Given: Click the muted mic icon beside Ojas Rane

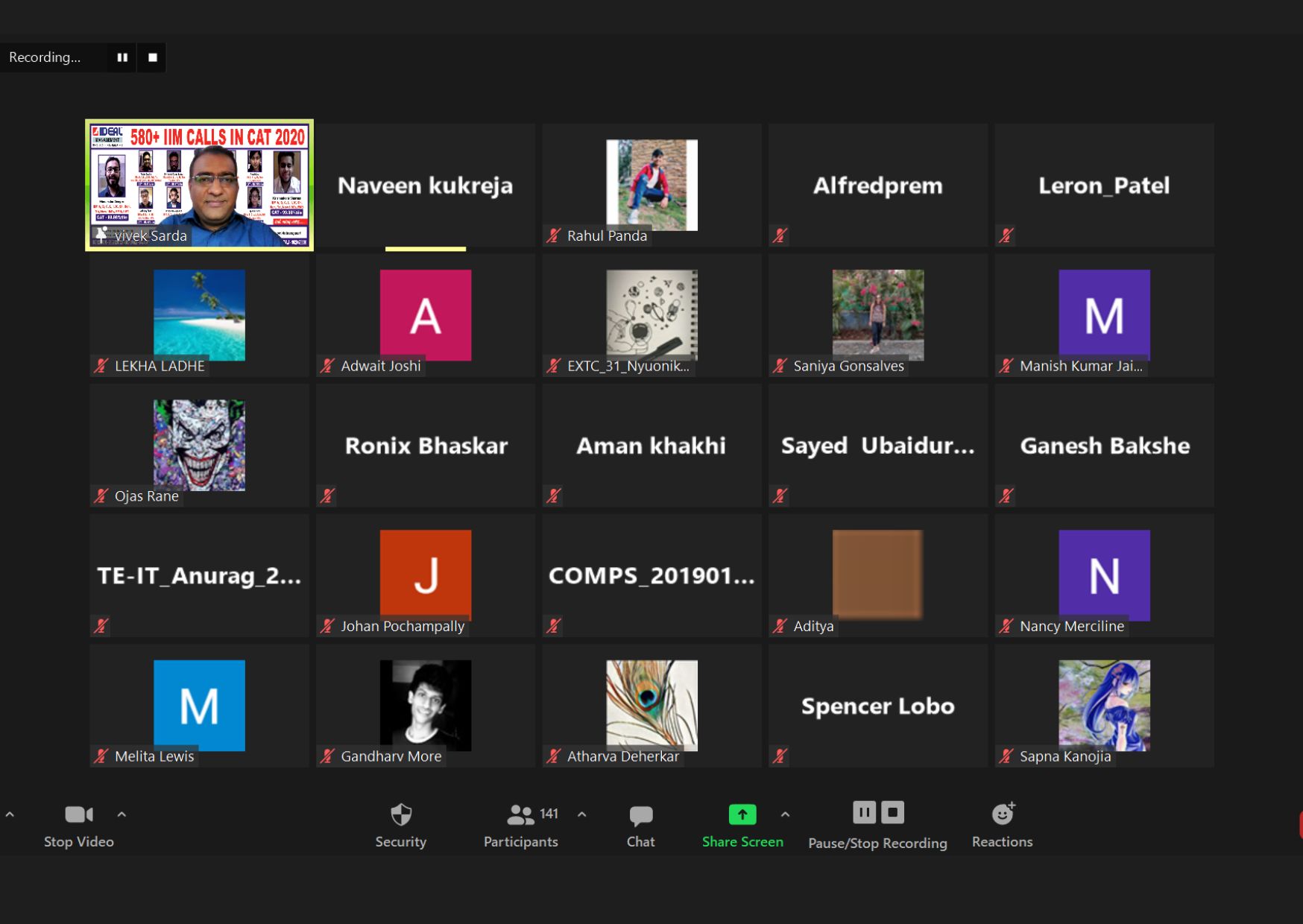Looking at the screenshot, I should [x=101, y=496].
